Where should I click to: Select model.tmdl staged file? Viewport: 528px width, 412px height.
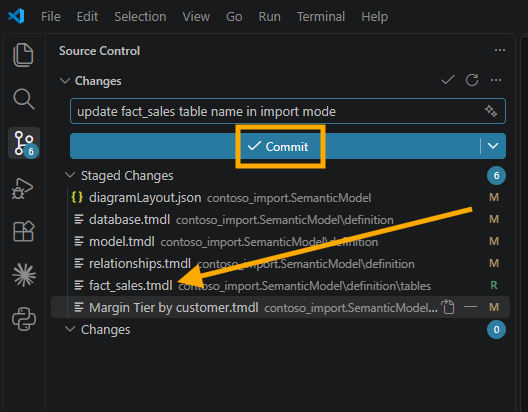(280, 241)
